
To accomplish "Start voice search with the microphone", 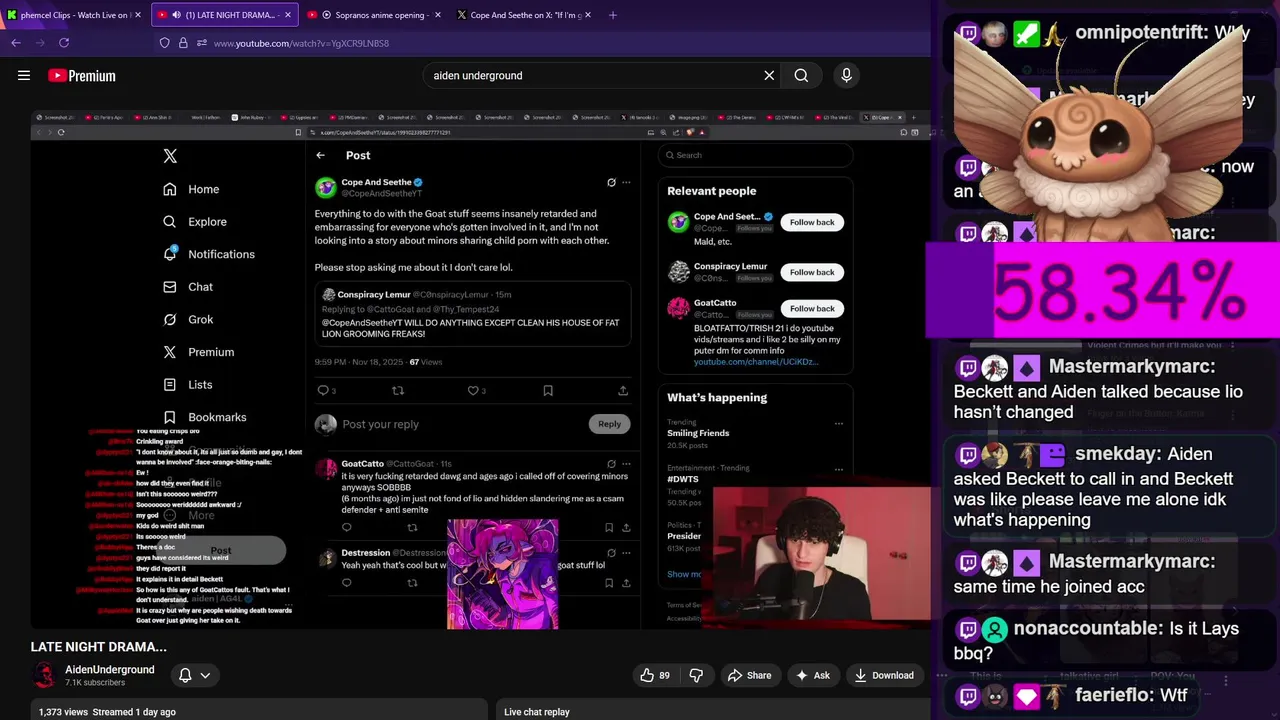I will coord(846,75).
